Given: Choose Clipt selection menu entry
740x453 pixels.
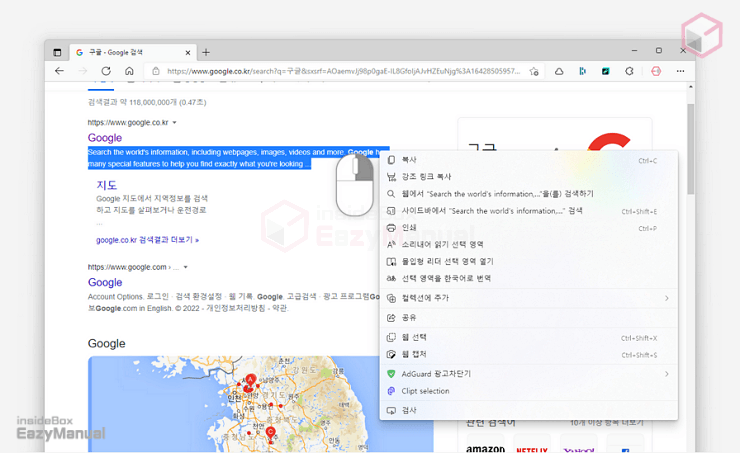Looking at the screenshot, I should click(529, 391).
